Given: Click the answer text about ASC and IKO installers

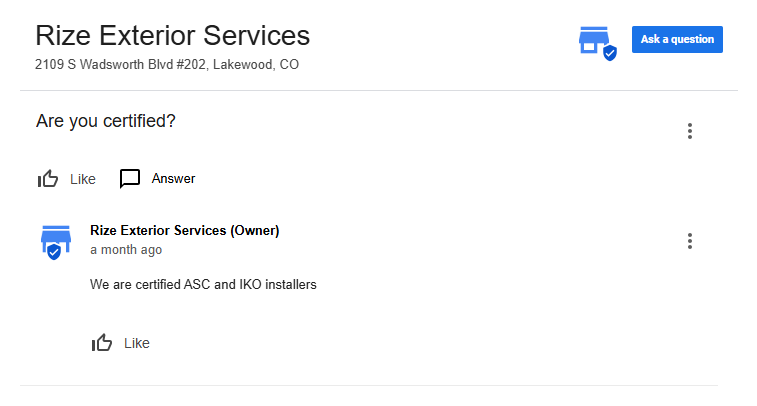Looking at the screenshot, I should click(203, 285).
